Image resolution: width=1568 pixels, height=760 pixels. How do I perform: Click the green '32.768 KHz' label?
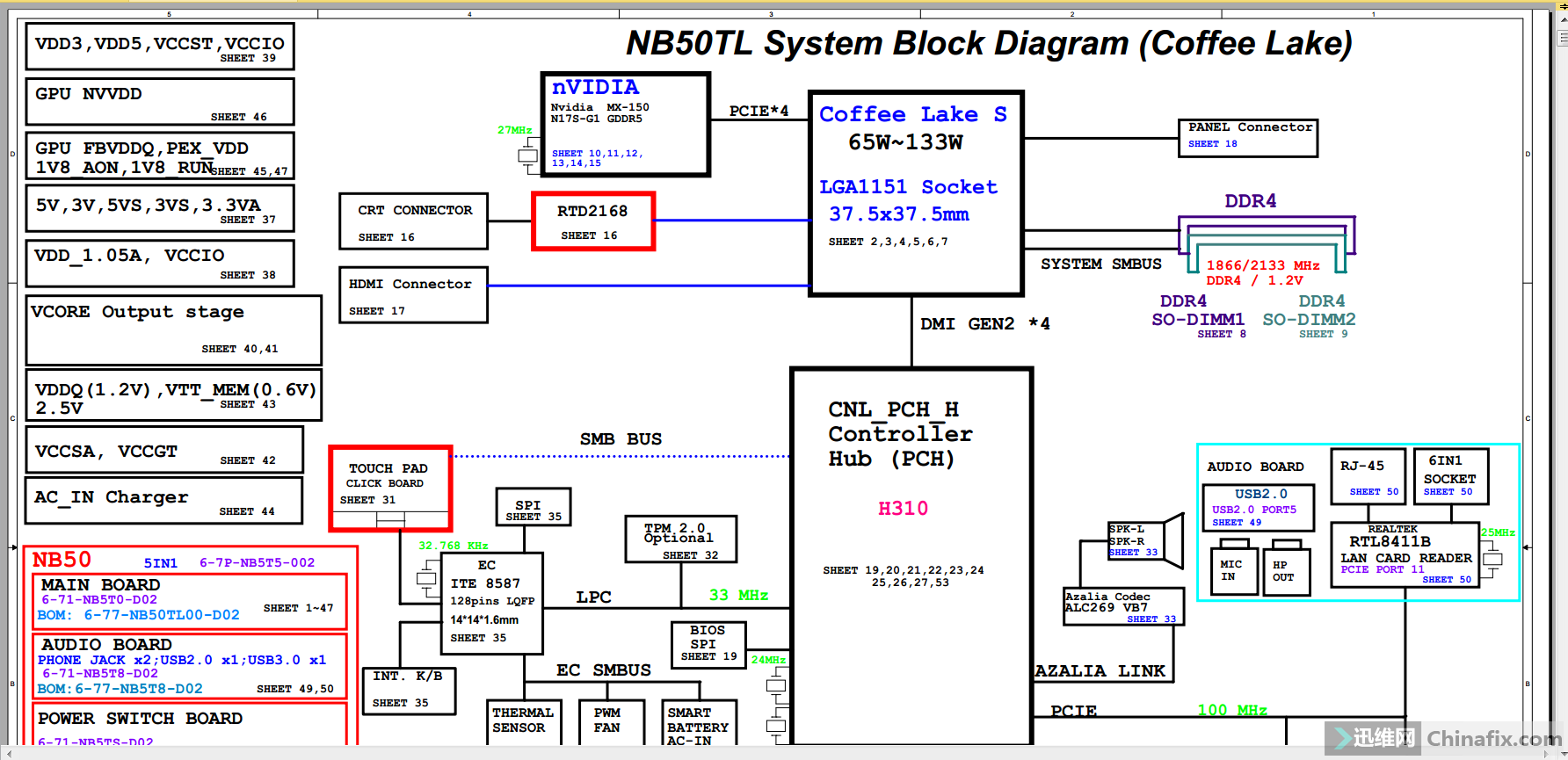pos(453,546)
